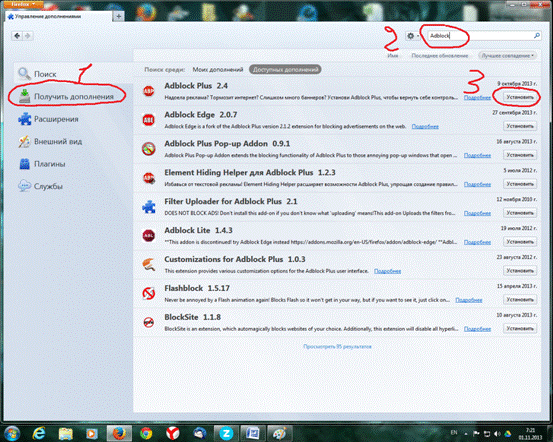Install Adblock Plus 2.4 via Установить
553x442 pixels.
(519, 97)
